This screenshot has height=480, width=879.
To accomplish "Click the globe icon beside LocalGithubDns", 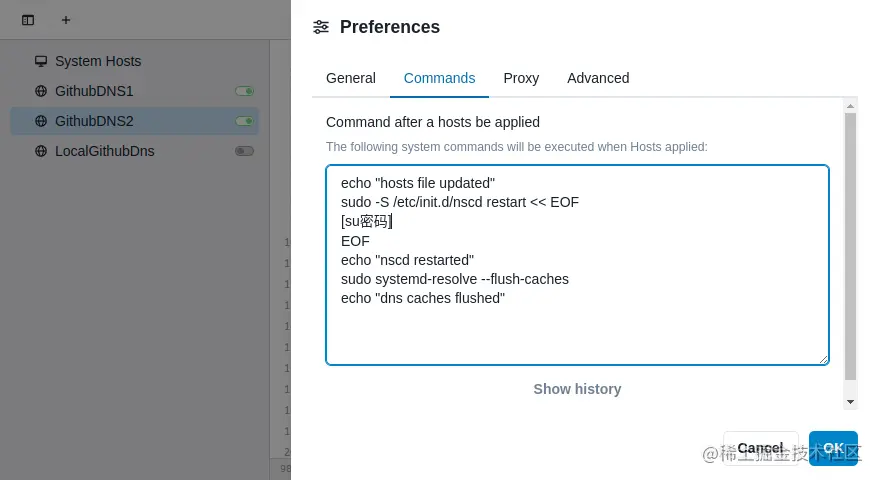I will tap(41, 151).
